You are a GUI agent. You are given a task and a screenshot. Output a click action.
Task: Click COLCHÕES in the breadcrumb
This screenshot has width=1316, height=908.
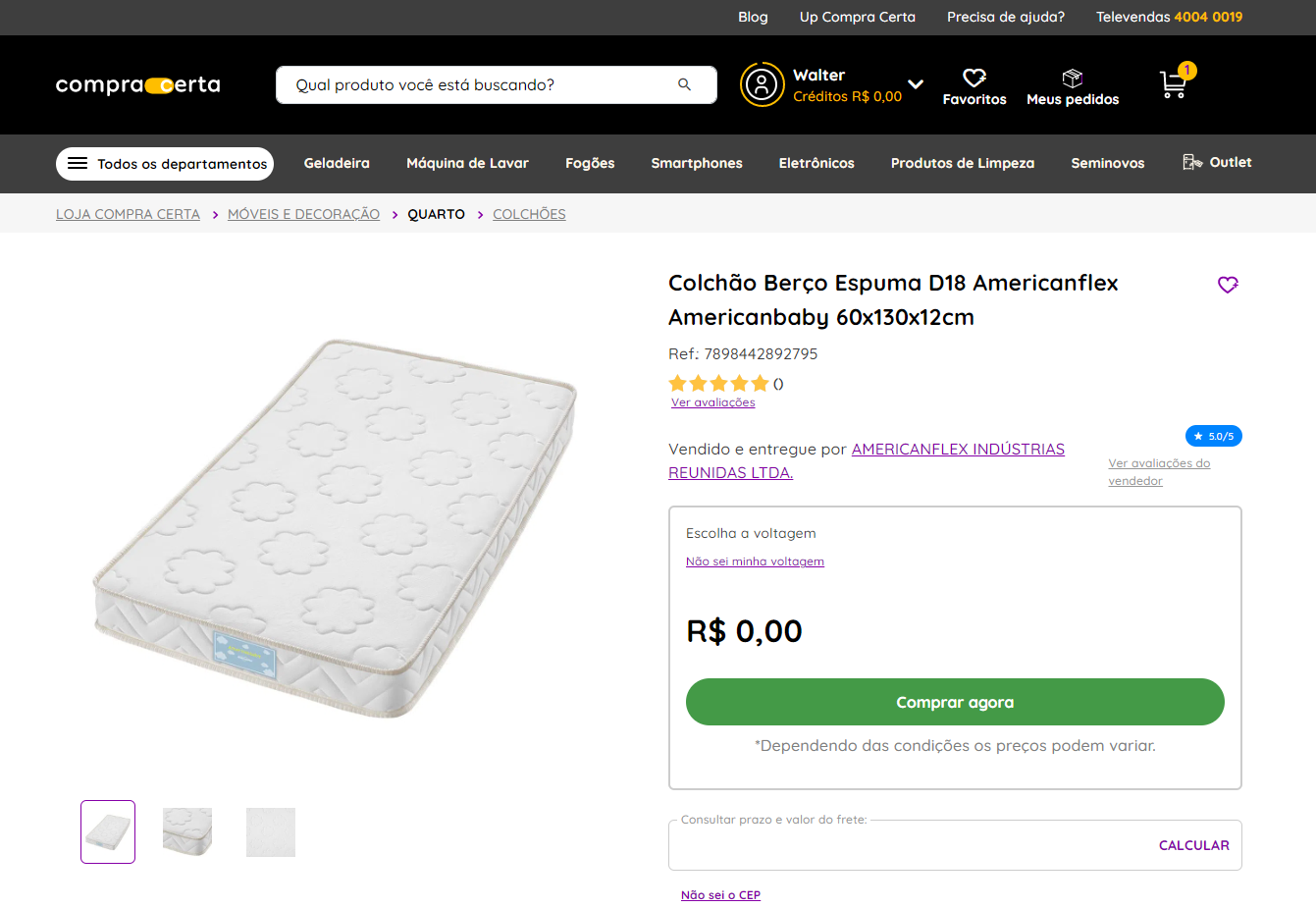click(x=529, y=214)
